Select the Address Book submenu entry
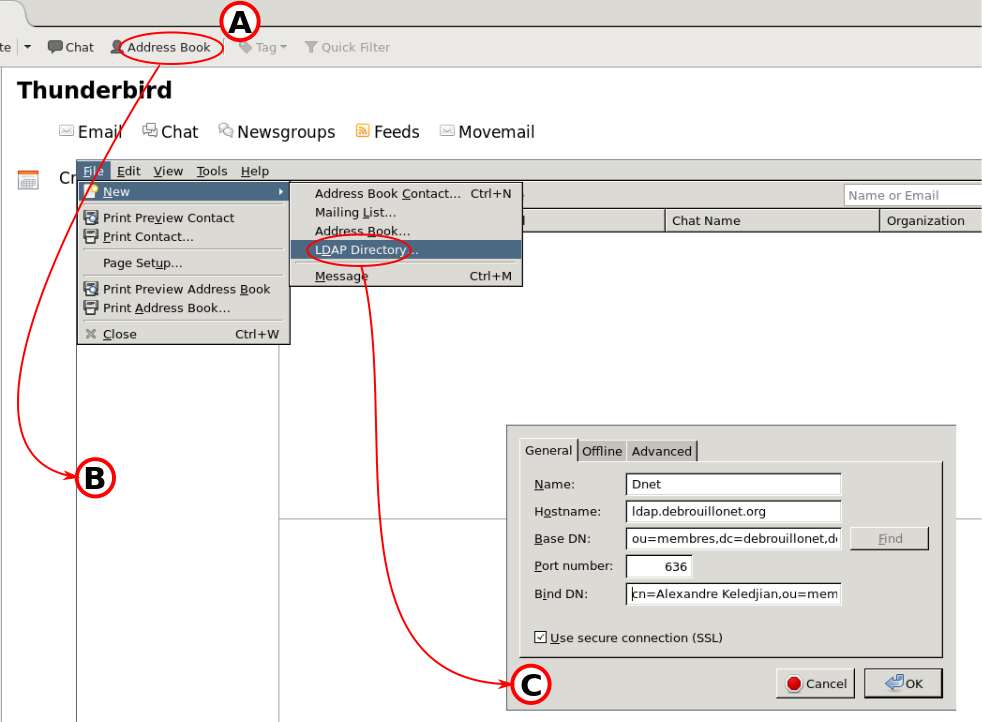 (406, 231)
